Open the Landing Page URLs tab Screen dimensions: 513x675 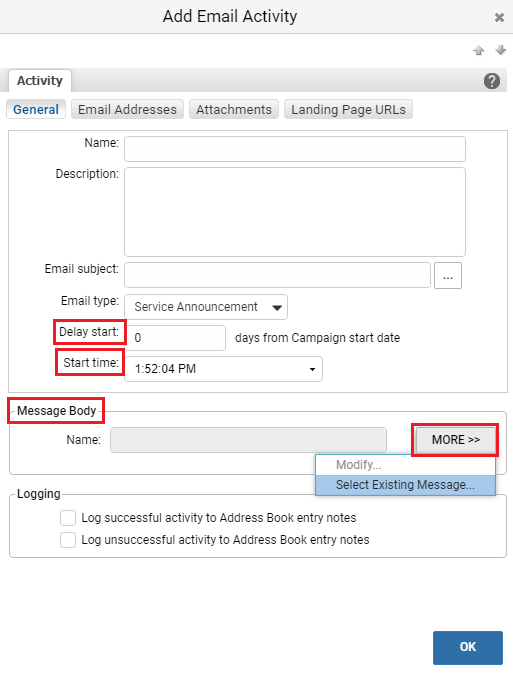pos(348,109)
